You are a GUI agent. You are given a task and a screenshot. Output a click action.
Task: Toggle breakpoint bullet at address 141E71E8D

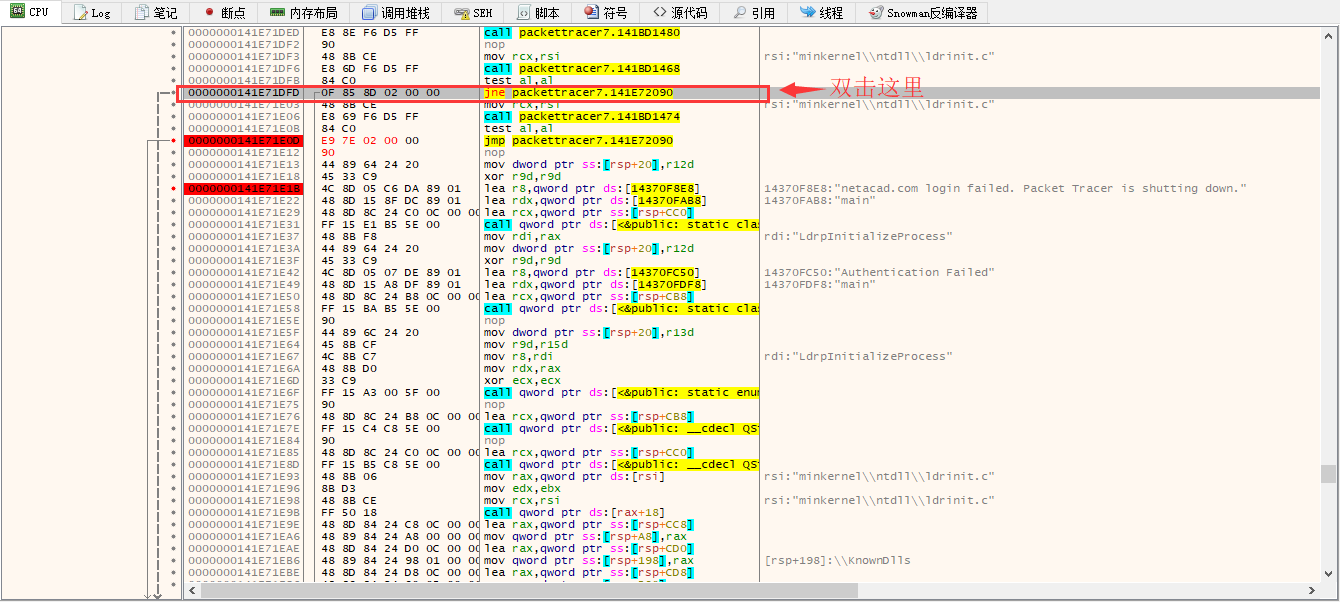click(174, 464)
